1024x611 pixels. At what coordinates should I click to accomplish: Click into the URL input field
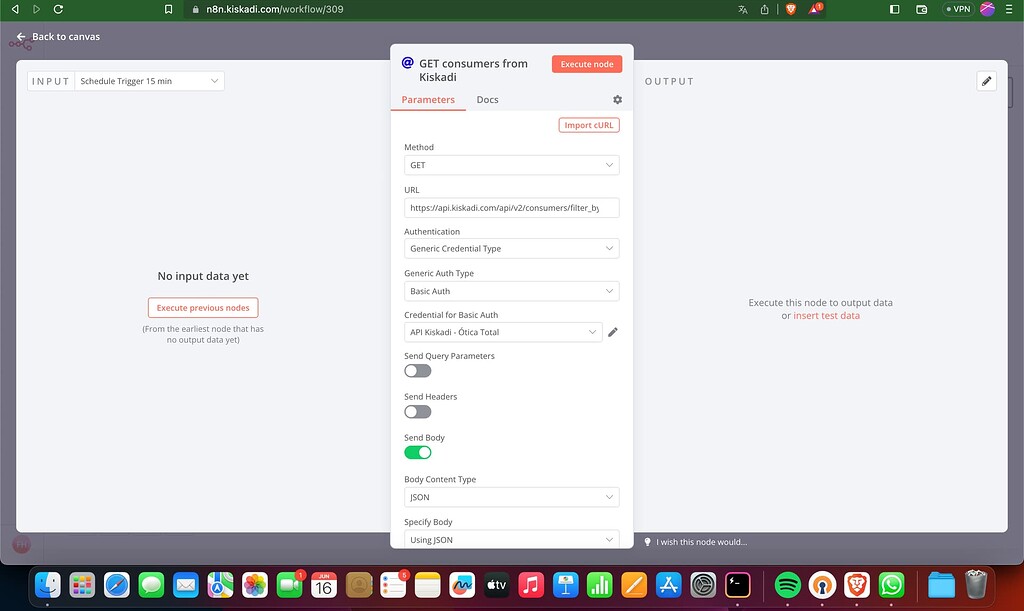coord(511,208)
